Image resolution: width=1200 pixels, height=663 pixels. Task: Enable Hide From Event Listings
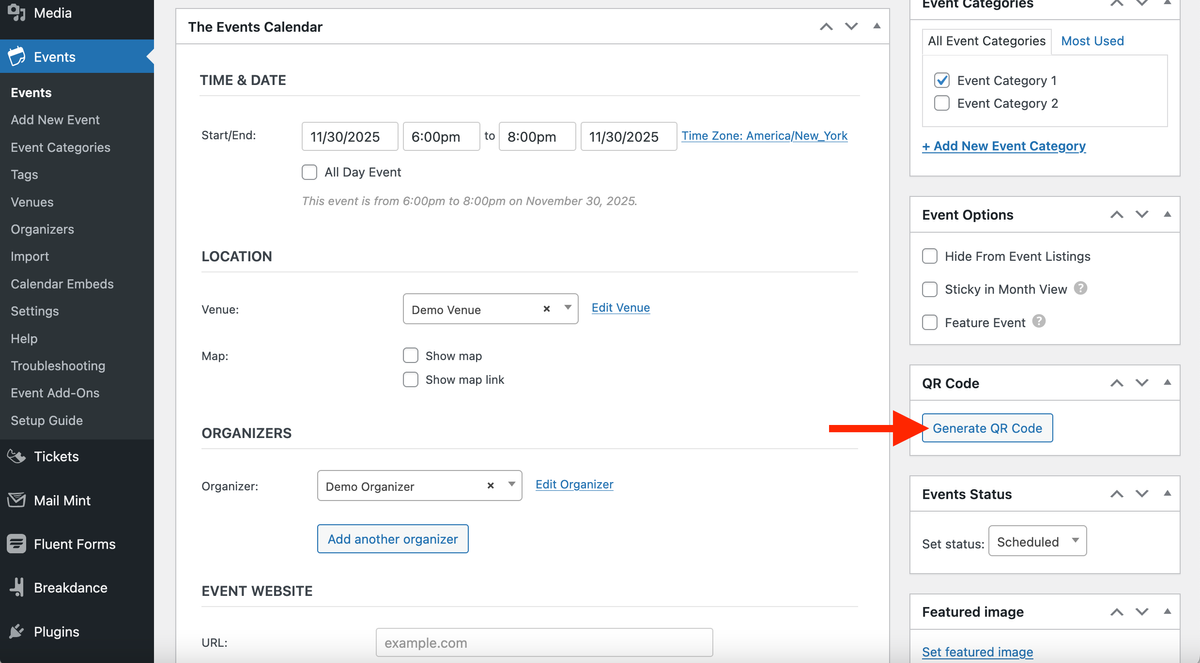coord(929,256)
